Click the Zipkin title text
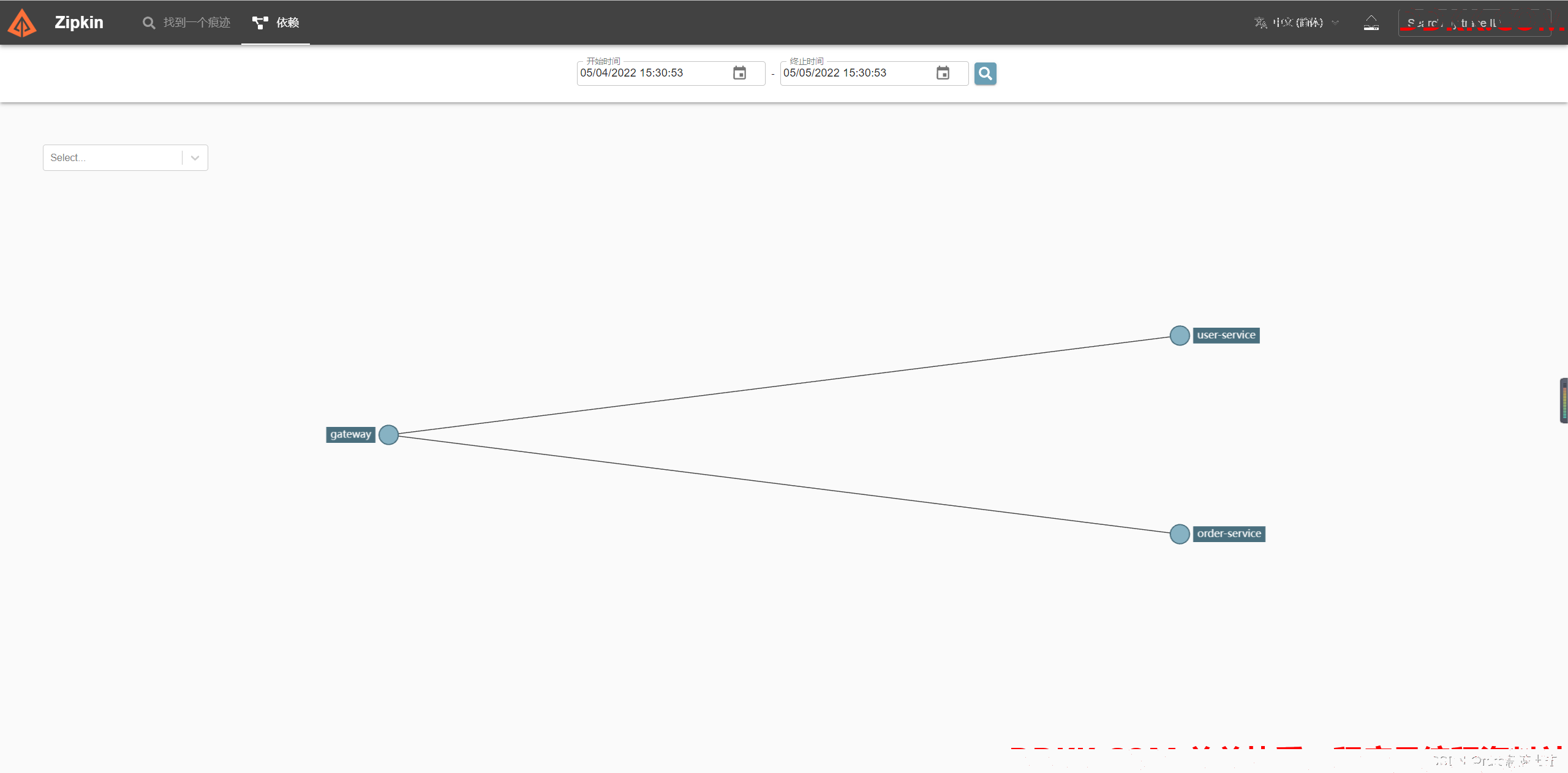The height and width of the screenshot is (773, 1568). coord(79,23)
